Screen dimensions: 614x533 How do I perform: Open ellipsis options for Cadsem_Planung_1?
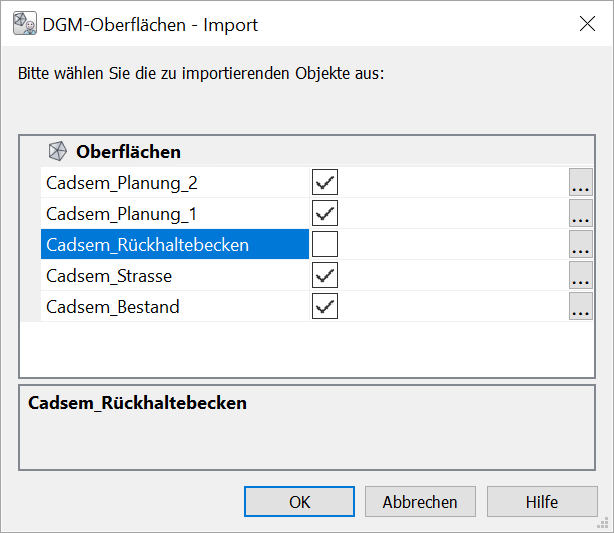[x=580, y=214]
